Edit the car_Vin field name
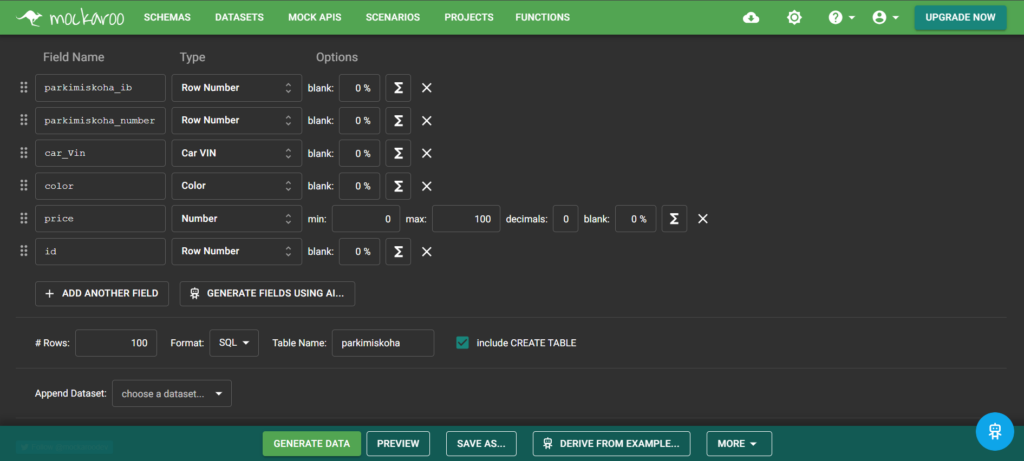 click(101, 153)
